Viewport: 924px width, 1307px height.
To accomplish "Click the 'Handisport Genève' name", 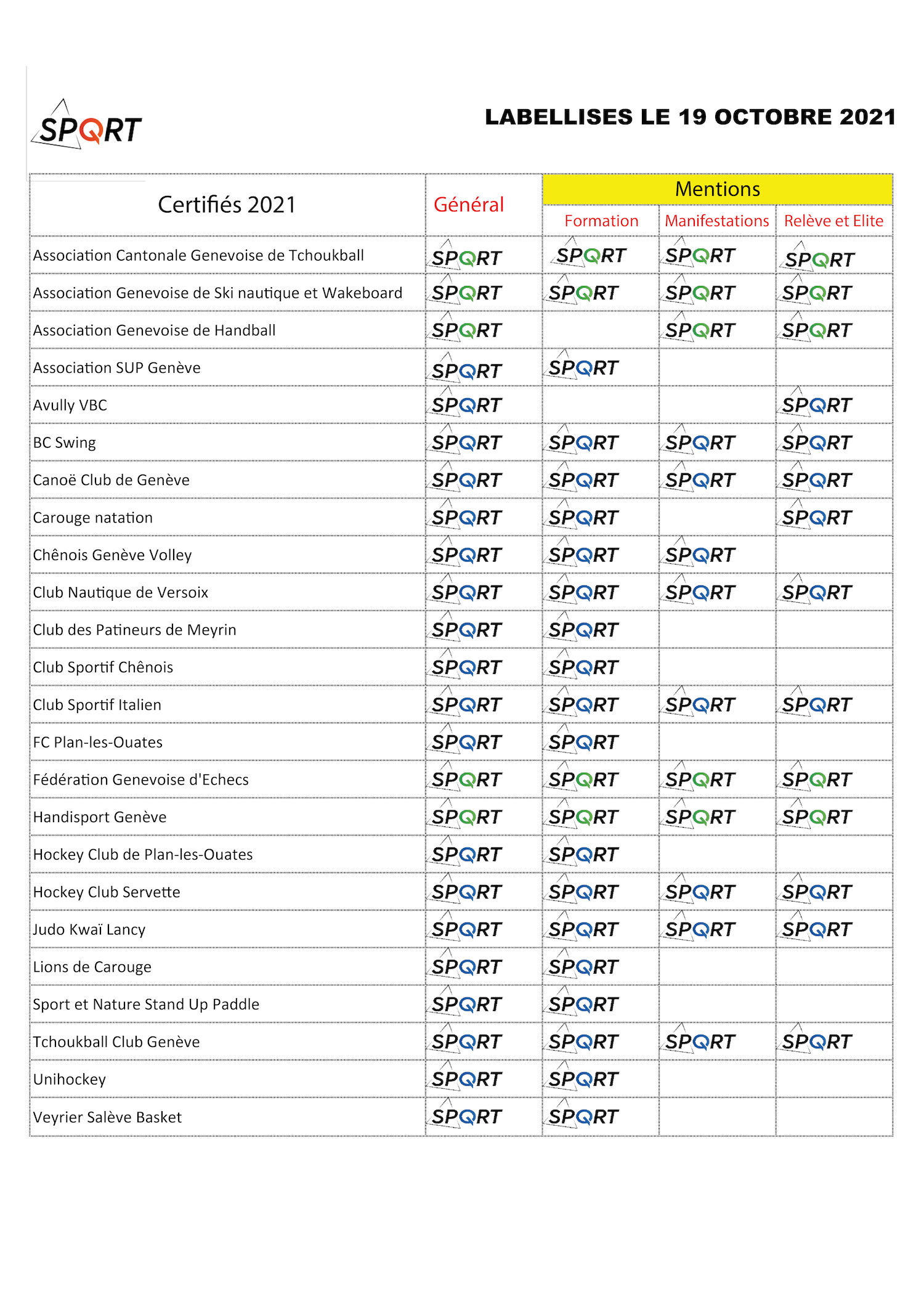I will coord(99,817).
